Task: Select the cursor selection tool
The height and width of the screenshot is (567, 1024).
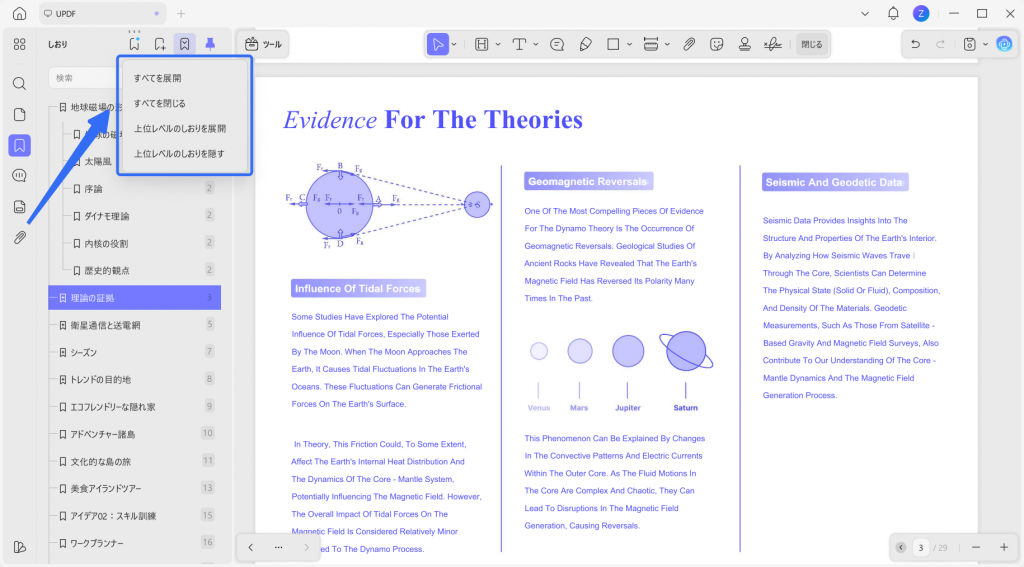Action: tap(438, 44)
